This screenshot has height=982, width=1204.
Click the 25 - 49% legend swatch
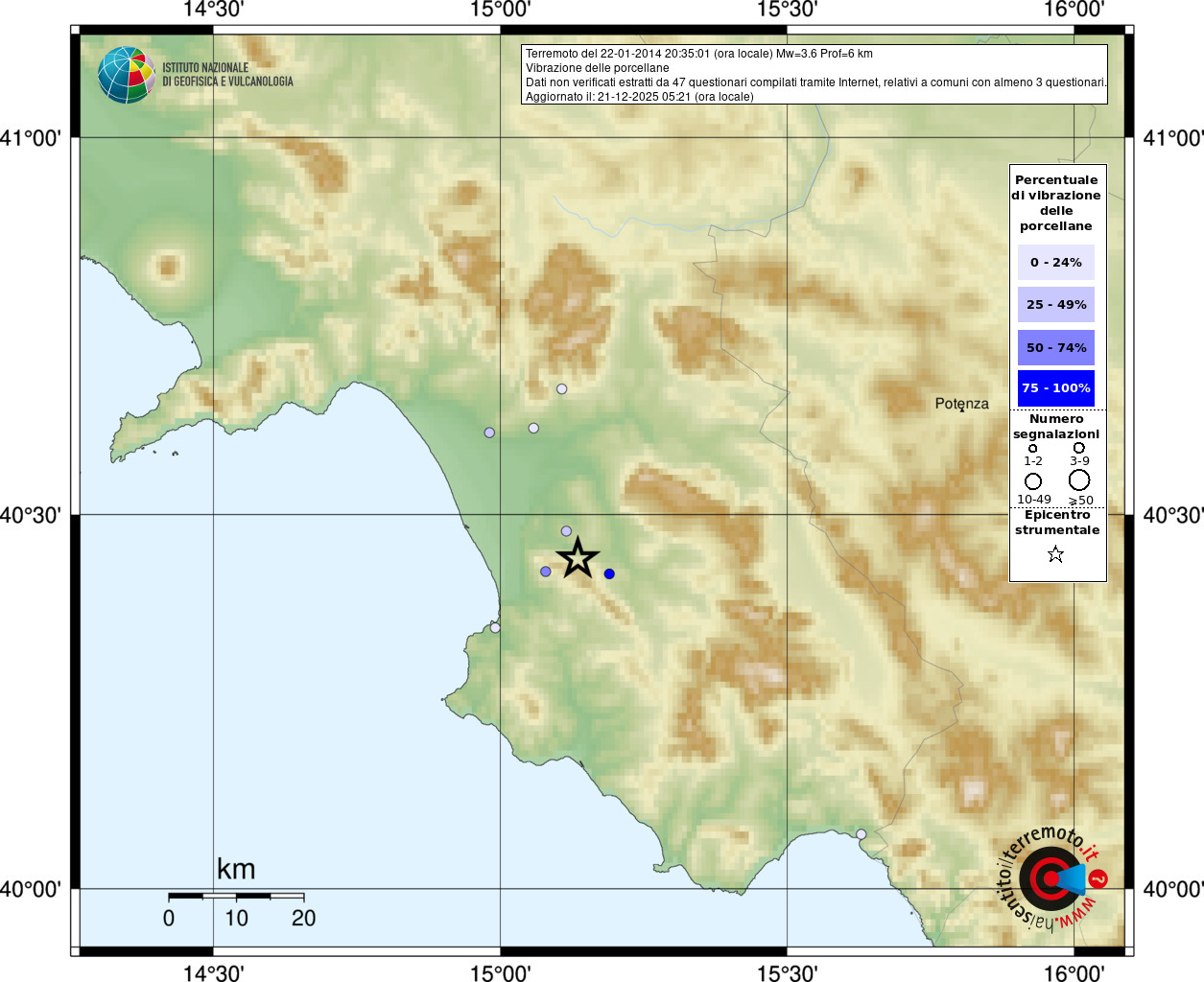(1056, 304)
